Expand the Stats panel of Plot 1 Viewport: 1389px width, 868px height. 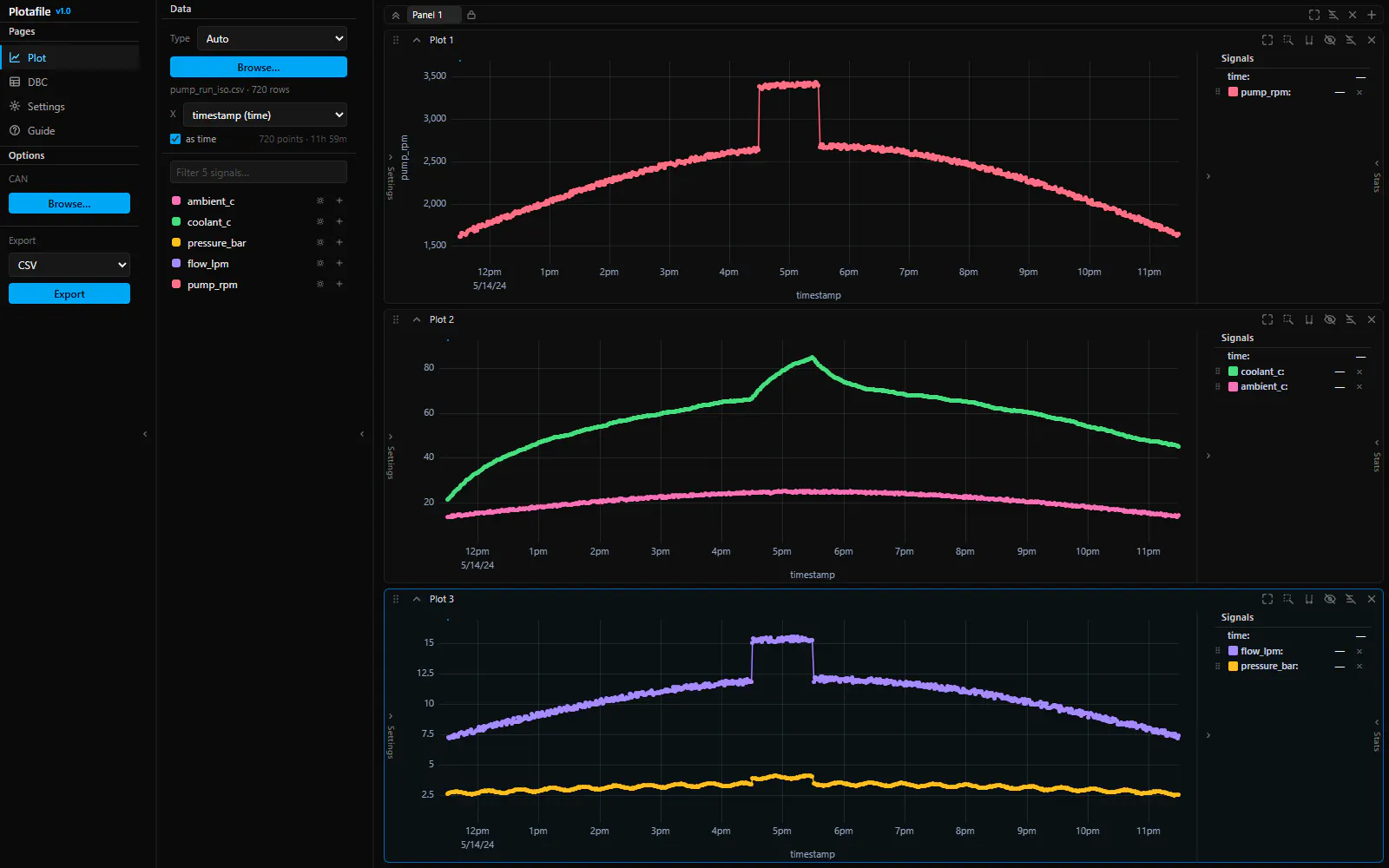point(1377,176)
